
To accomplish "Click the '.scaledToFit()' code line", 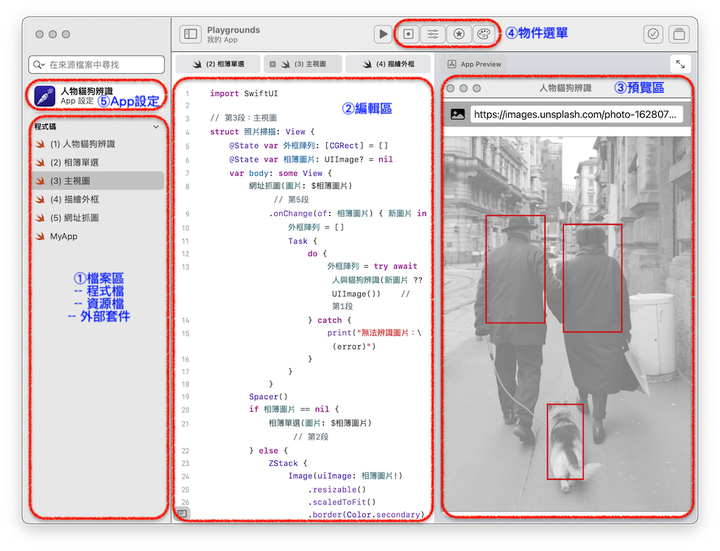I will [x=342, y=502].
